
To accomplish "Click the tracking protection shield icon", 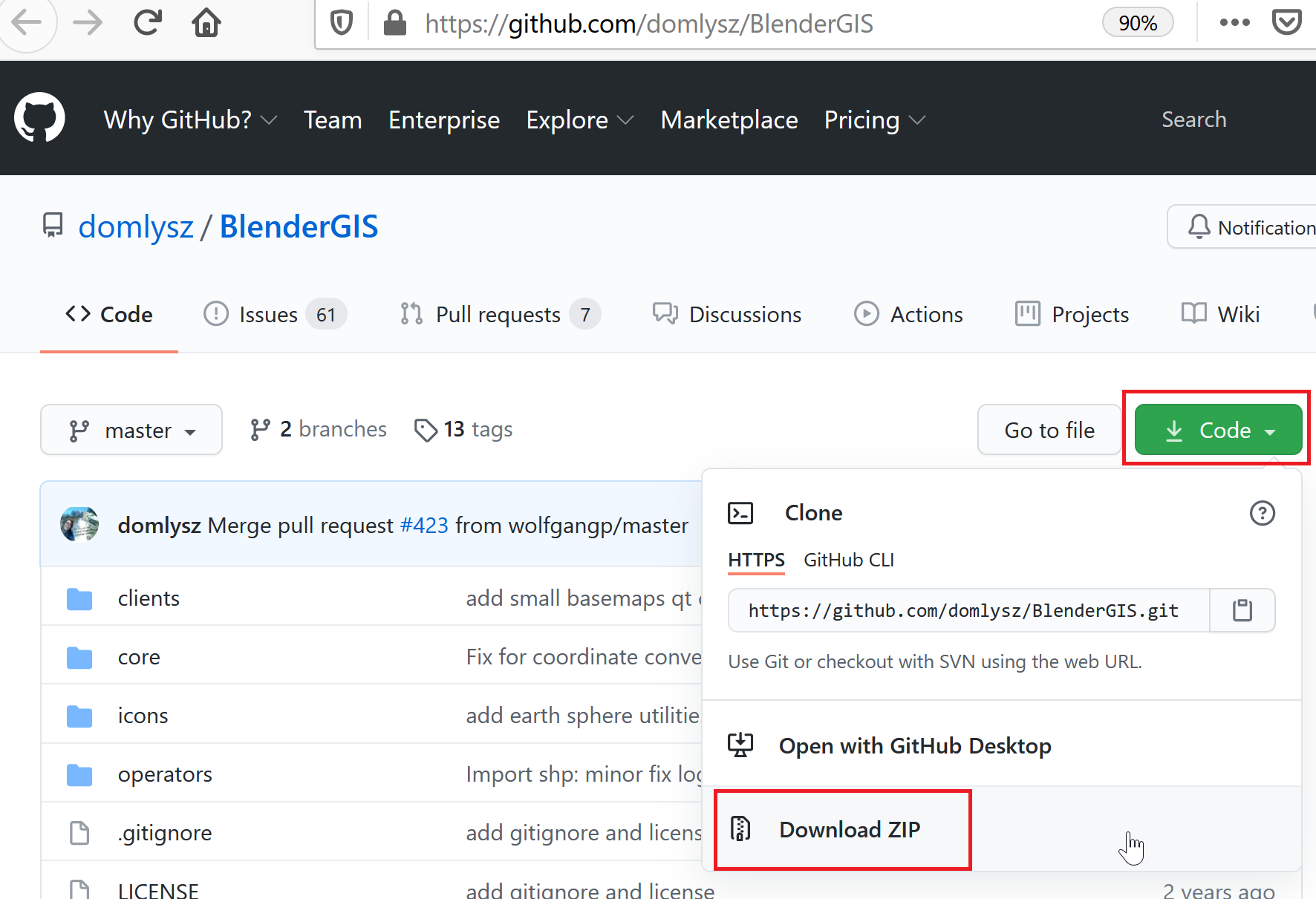I will coord(341,23).
